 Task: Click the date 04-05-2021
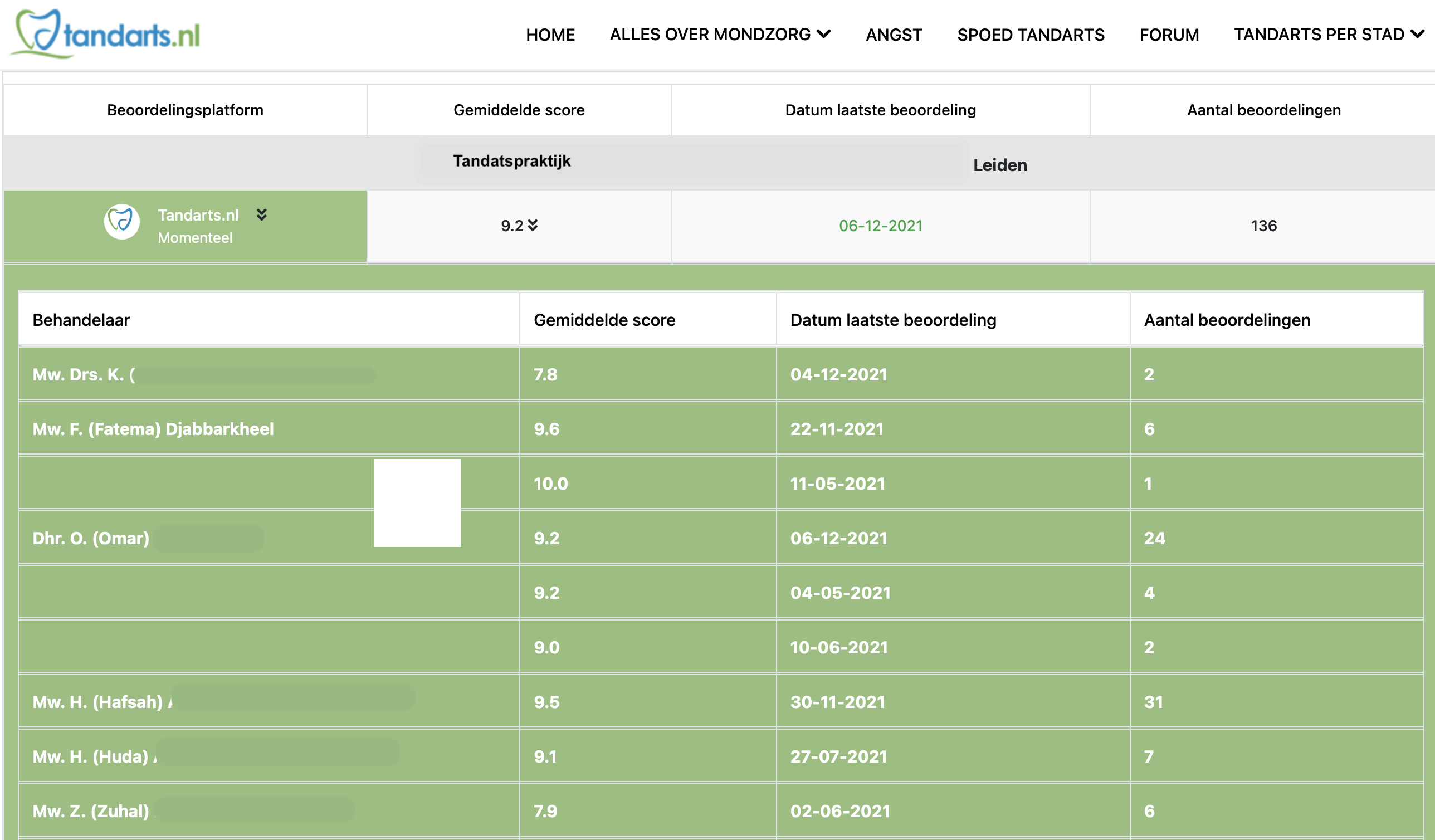[x=841, y=593]
